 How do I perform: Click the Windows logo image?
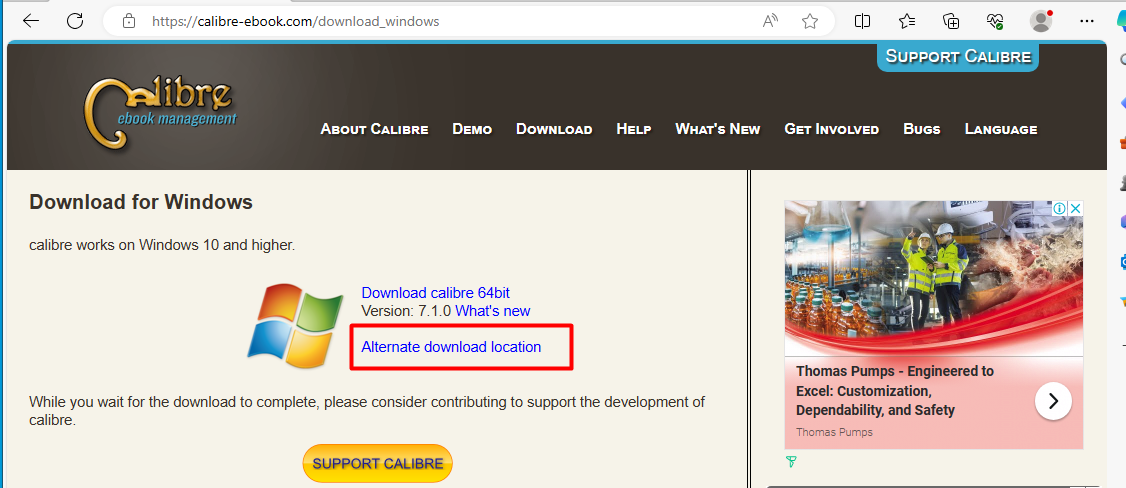295,326
